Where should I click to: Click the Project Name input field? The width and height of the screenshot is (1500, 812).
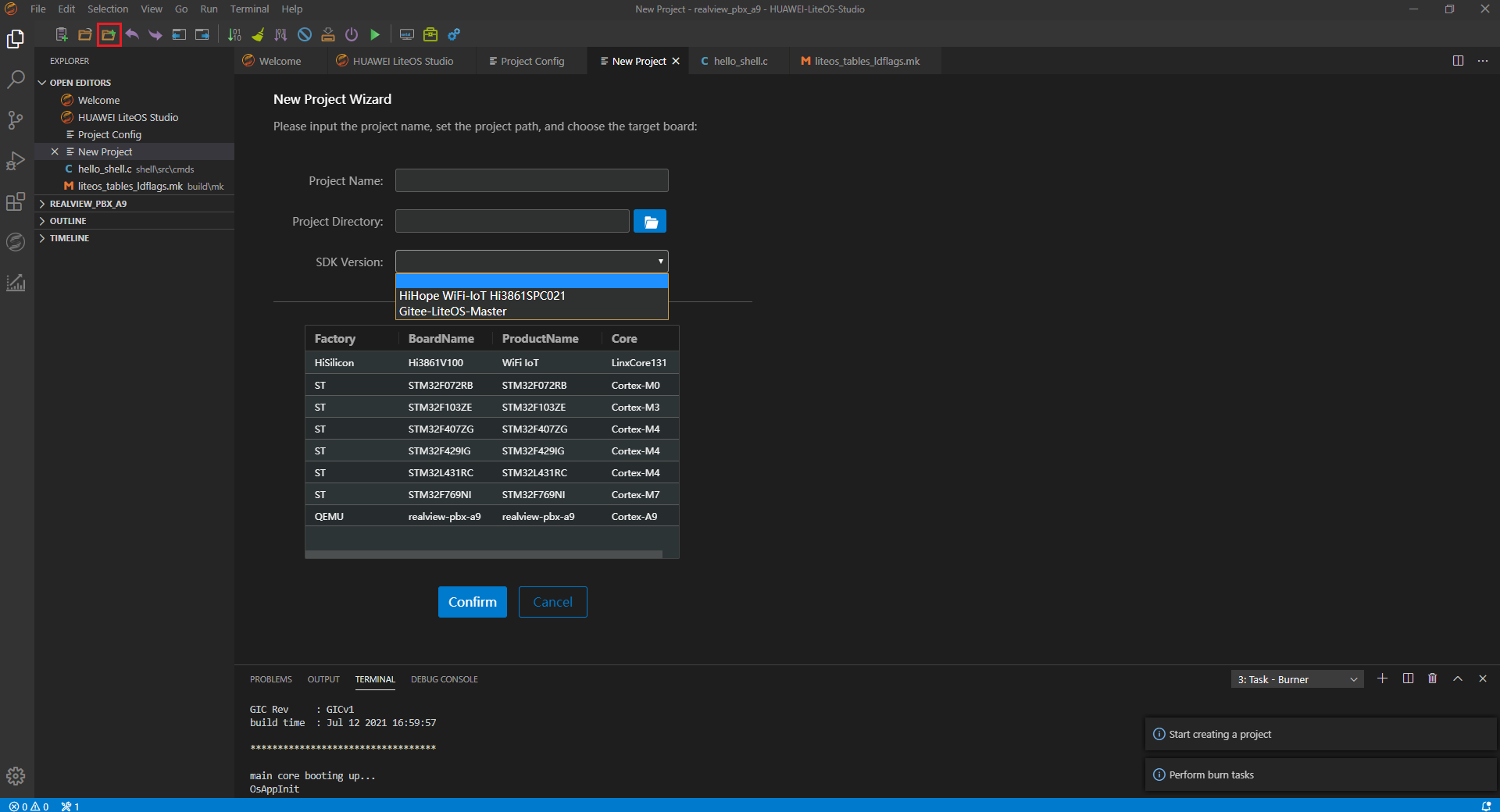pyautogui.click(x=532, y=180)
